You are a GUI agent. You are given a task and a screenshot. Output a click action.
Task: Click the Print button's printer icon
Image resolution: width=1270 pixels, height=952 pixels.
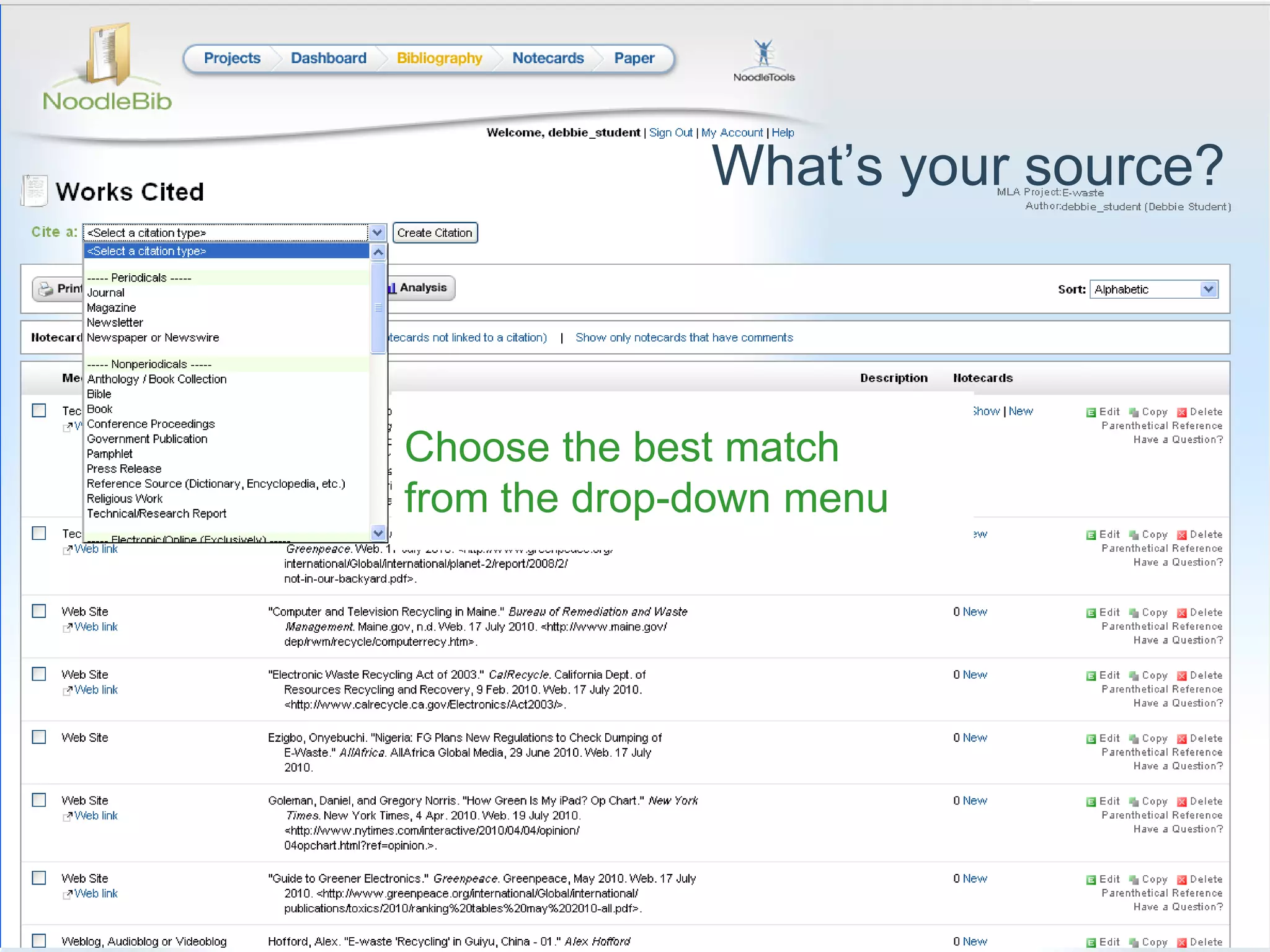pyautogui.click(x=46, y=289)
